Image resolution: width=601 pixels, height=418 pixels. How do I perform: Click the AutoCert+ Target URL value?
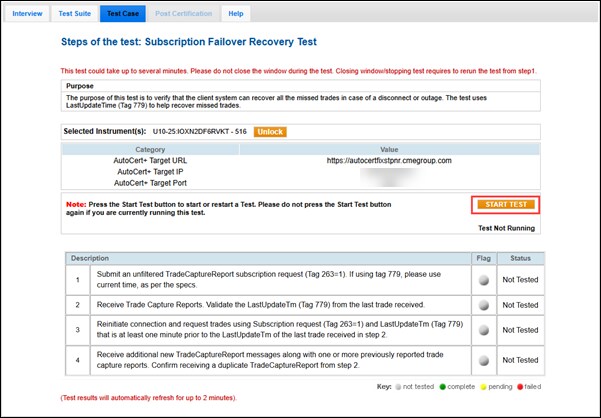[389, 160]
